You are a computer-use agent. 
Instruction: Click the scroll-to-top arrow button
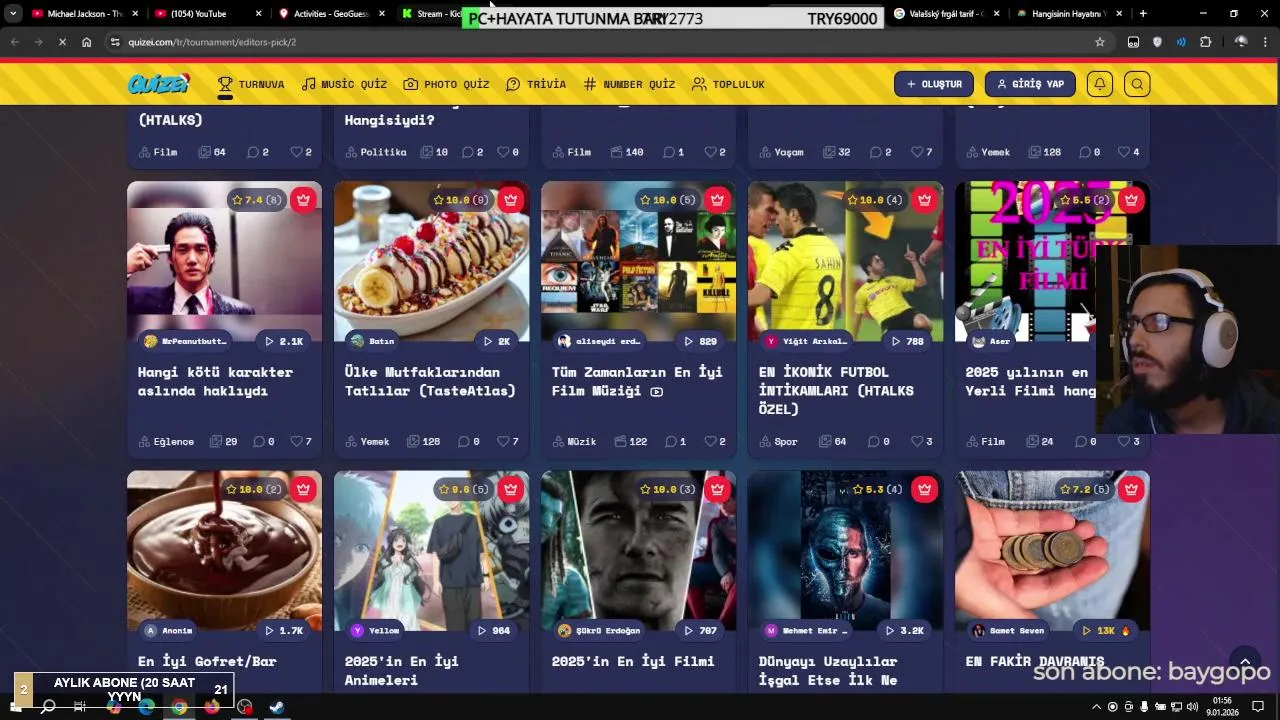click(1245, 662)
